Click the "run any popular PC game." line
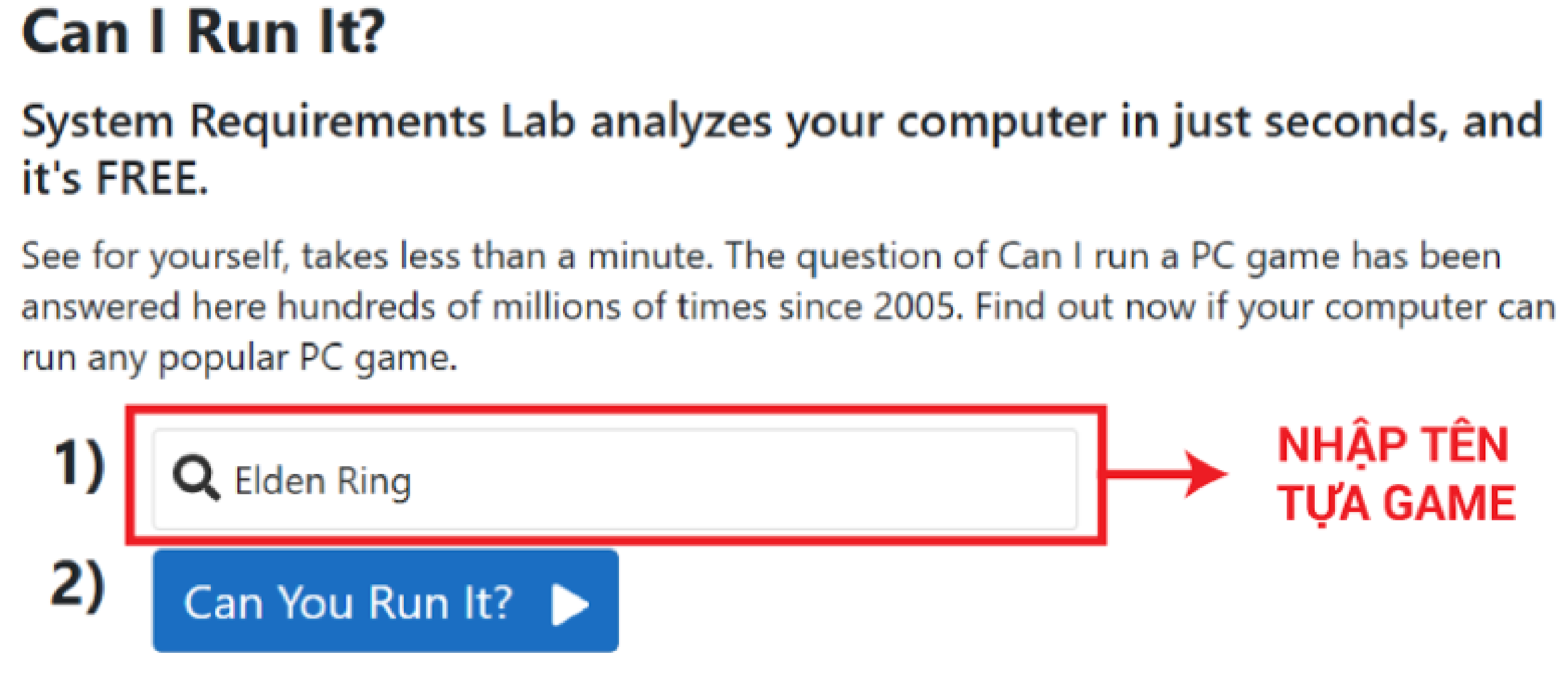 tap(239, 358)
